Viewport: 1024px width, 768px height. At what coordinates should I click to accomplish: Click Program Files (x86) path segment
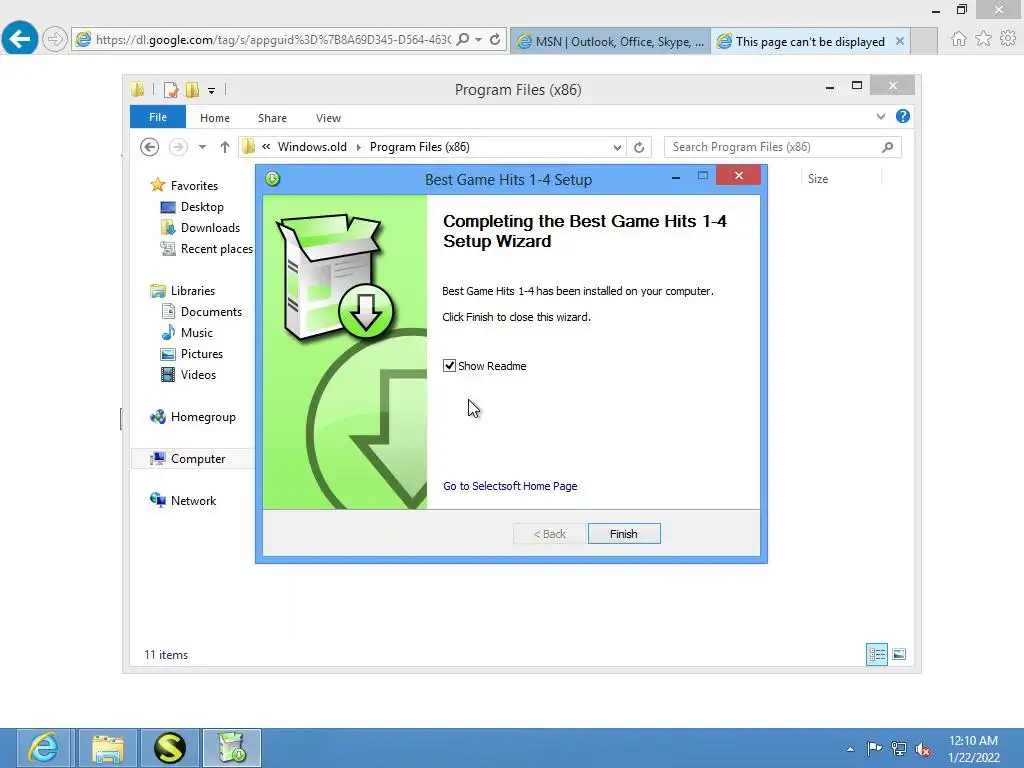point(419,147)
